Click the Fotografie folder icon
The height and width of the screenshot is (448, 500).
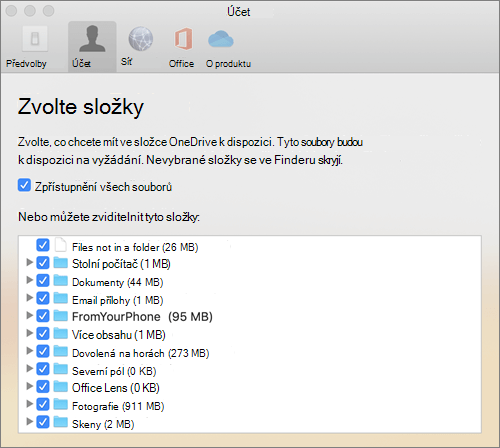coord(61,405)
